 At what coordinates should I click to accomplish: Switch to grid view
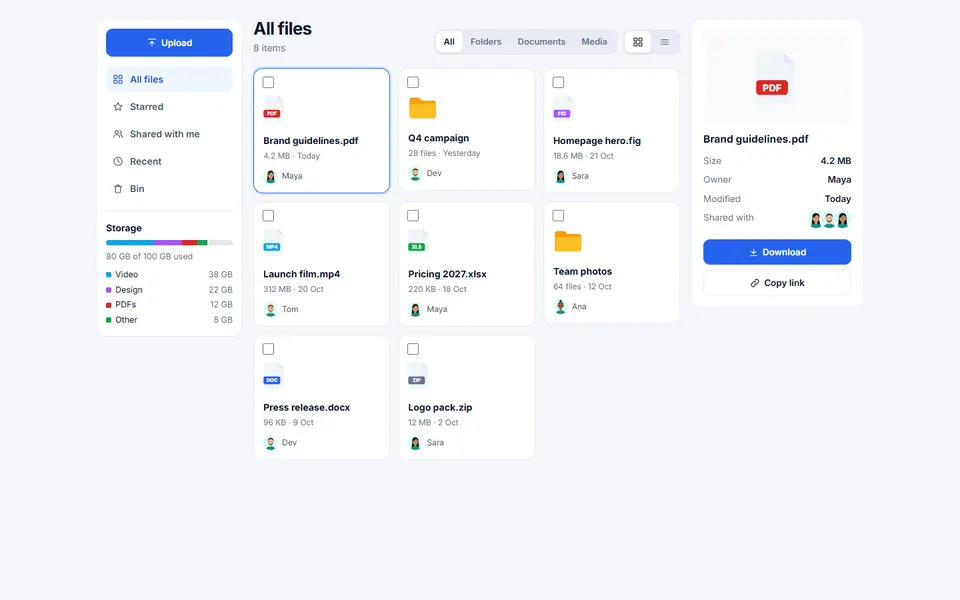click(x=638, y=42)
